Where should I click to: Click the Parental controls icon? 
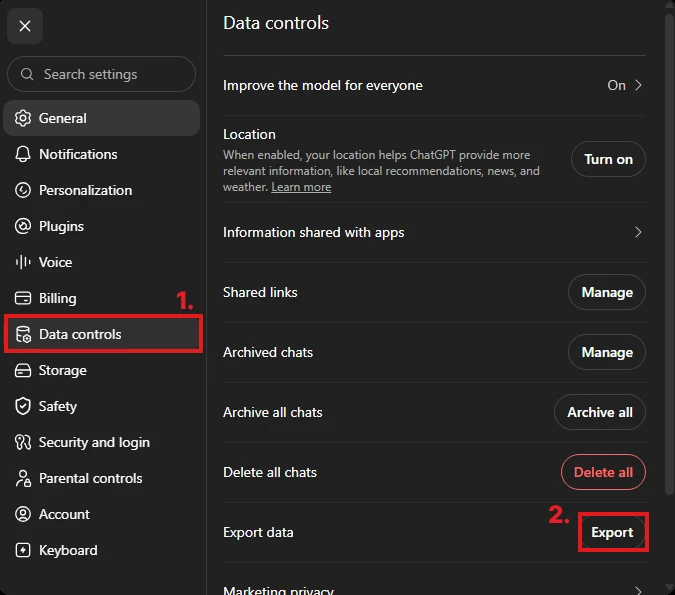pyautogui.click(x=23, y=478)
